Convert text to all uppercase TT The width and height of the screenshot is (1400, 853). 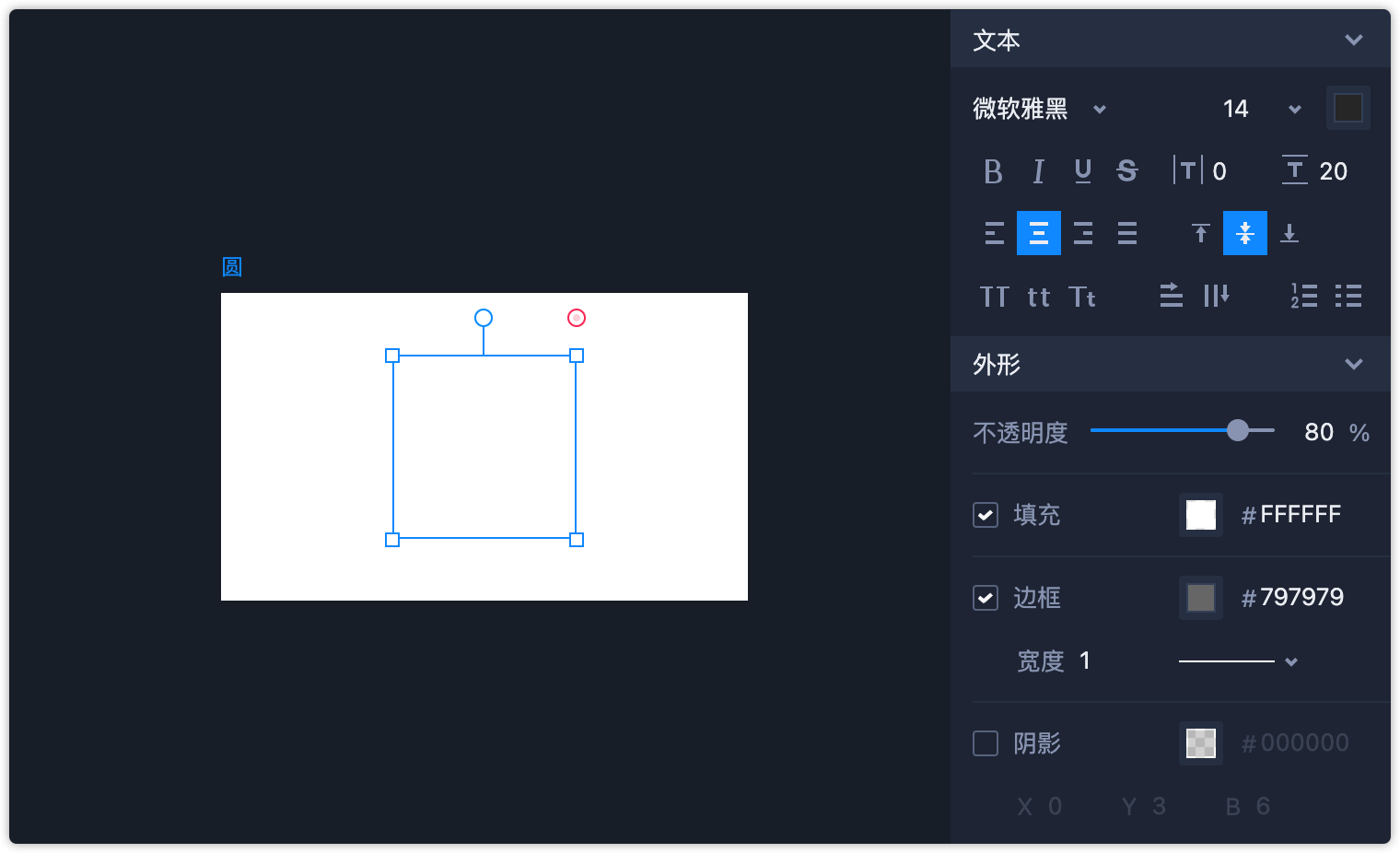point(994,297)
